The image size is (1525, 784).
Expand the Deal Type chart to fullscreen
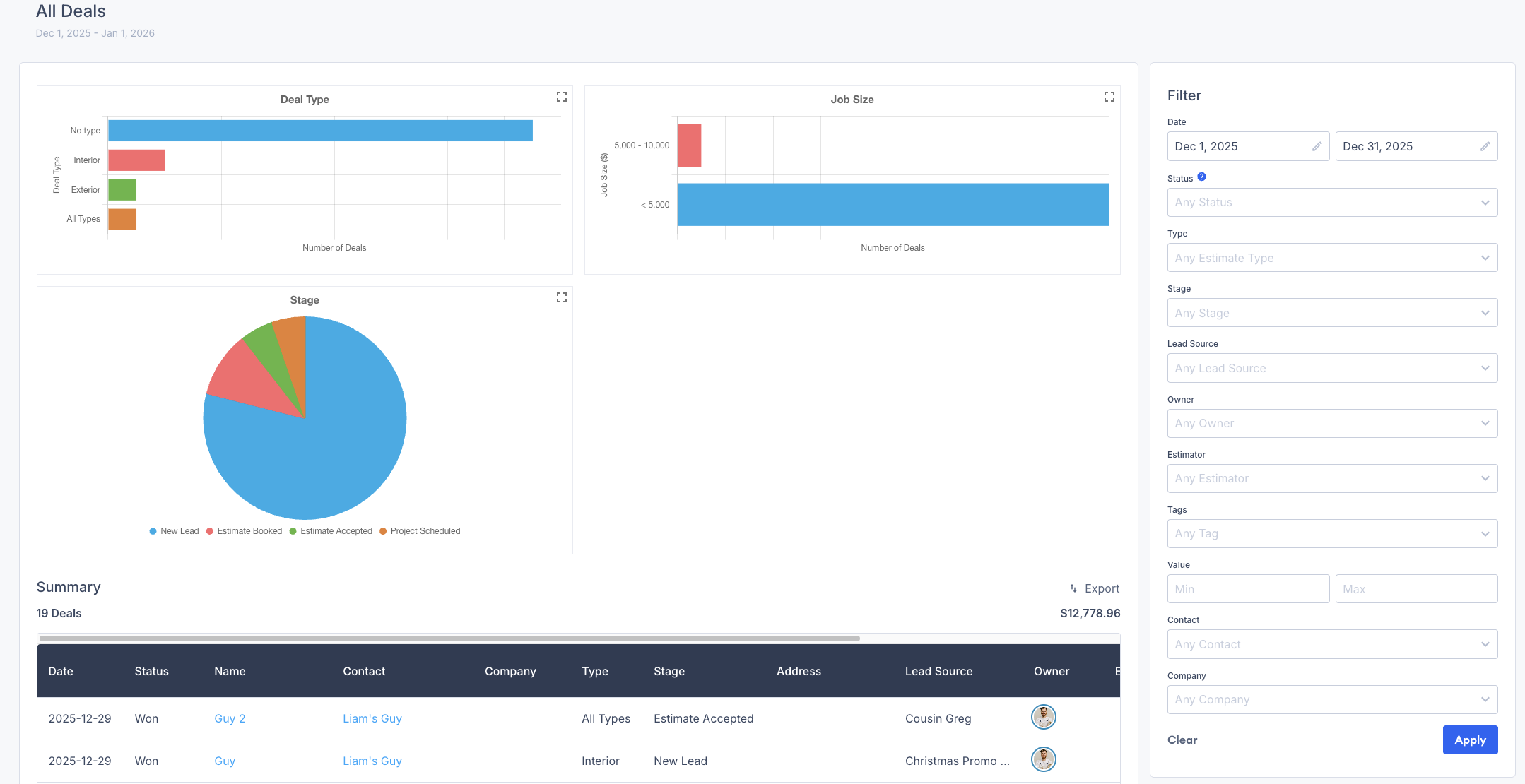(x=562, y=97)
